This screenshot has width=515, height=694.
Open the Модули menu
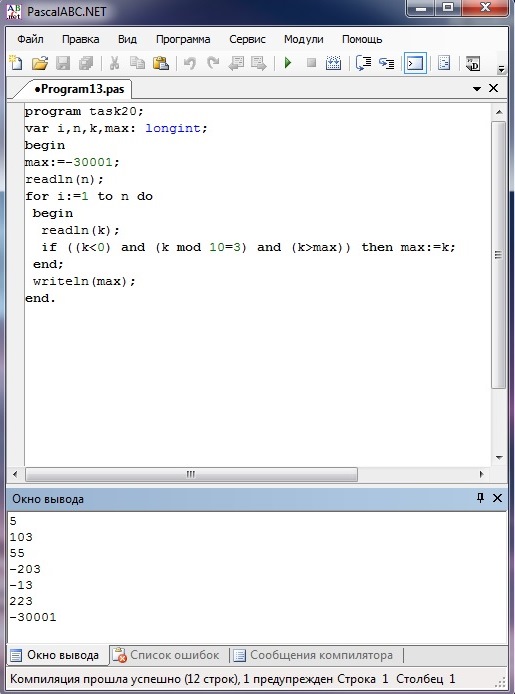point(304,39)
